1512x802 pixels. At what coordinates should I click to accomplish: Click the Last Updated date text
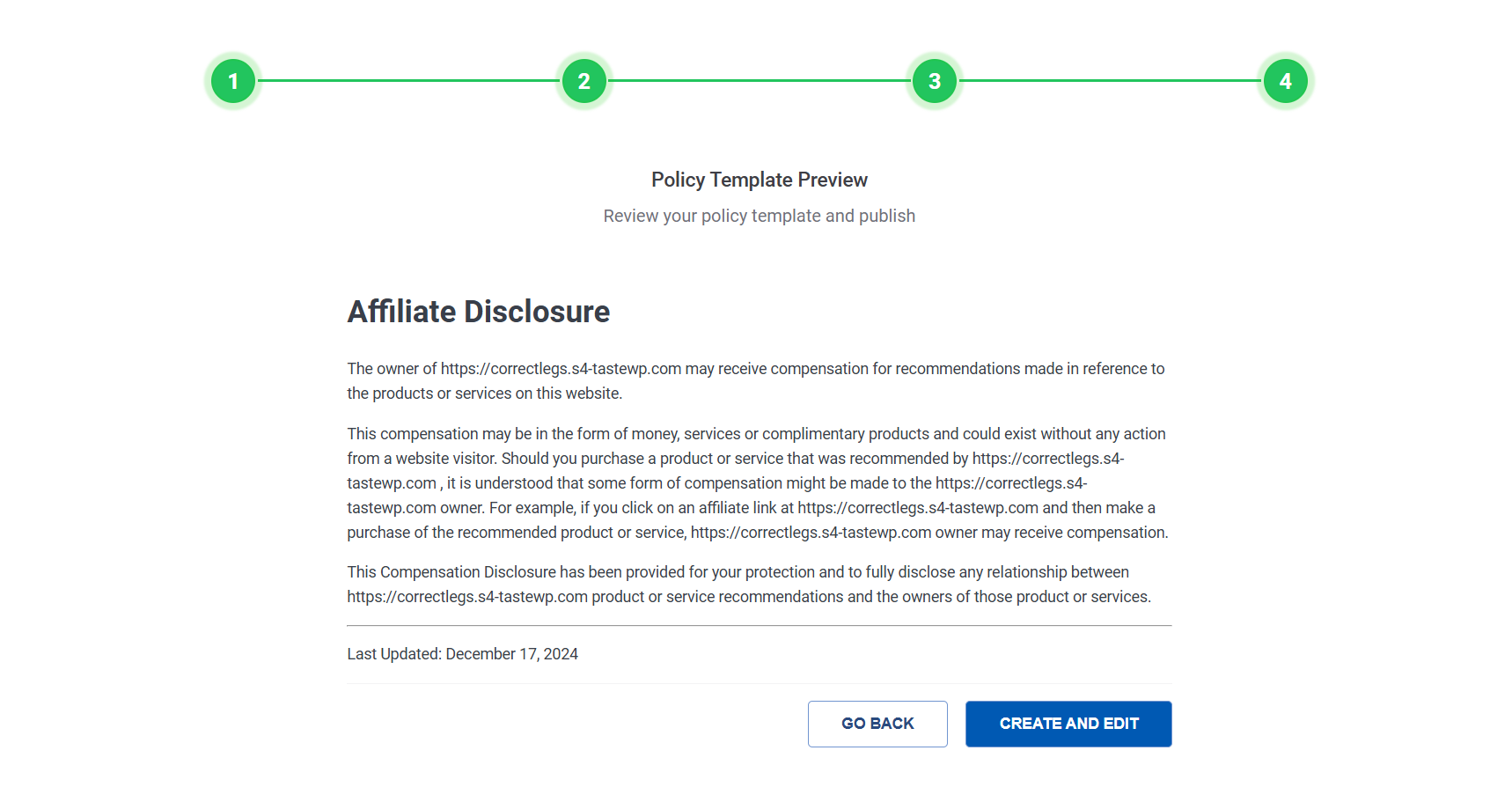click(x=462, y=653)
